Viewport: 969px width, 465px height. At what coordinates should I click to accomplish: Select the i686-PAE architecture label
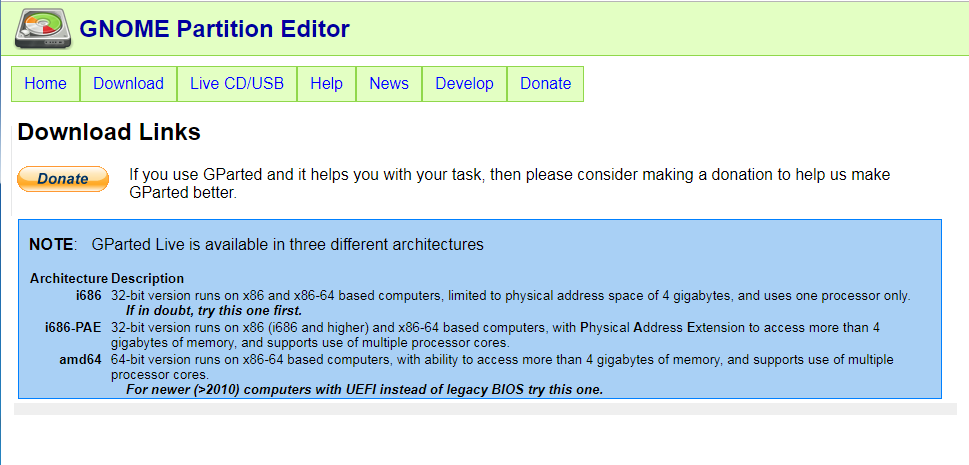pyautogui.click(x=73, y=328)
